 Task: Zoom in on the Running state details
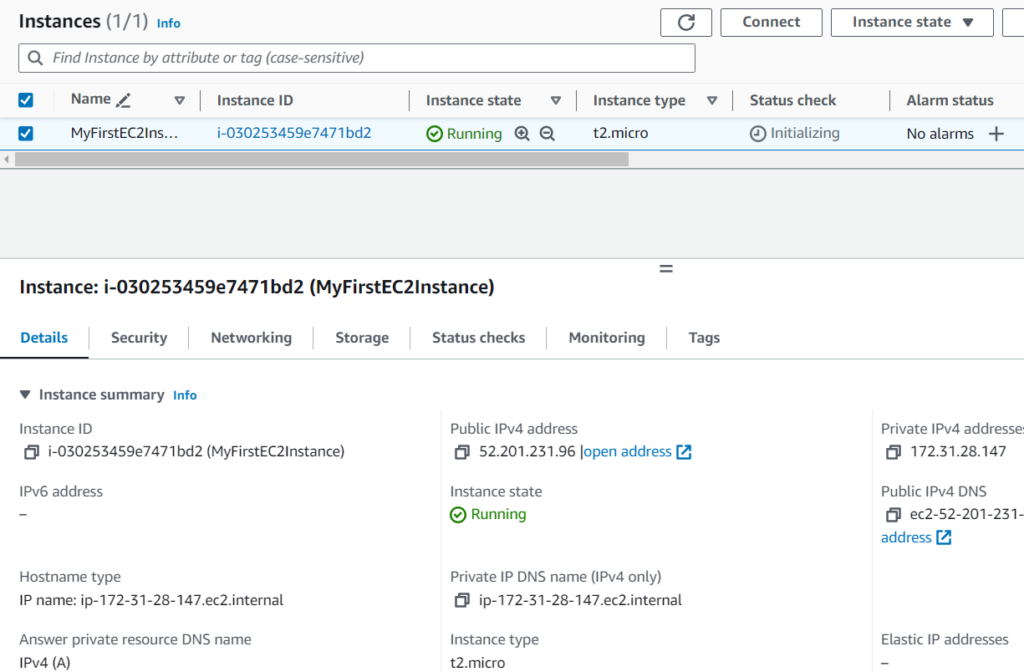click(522, 132)
